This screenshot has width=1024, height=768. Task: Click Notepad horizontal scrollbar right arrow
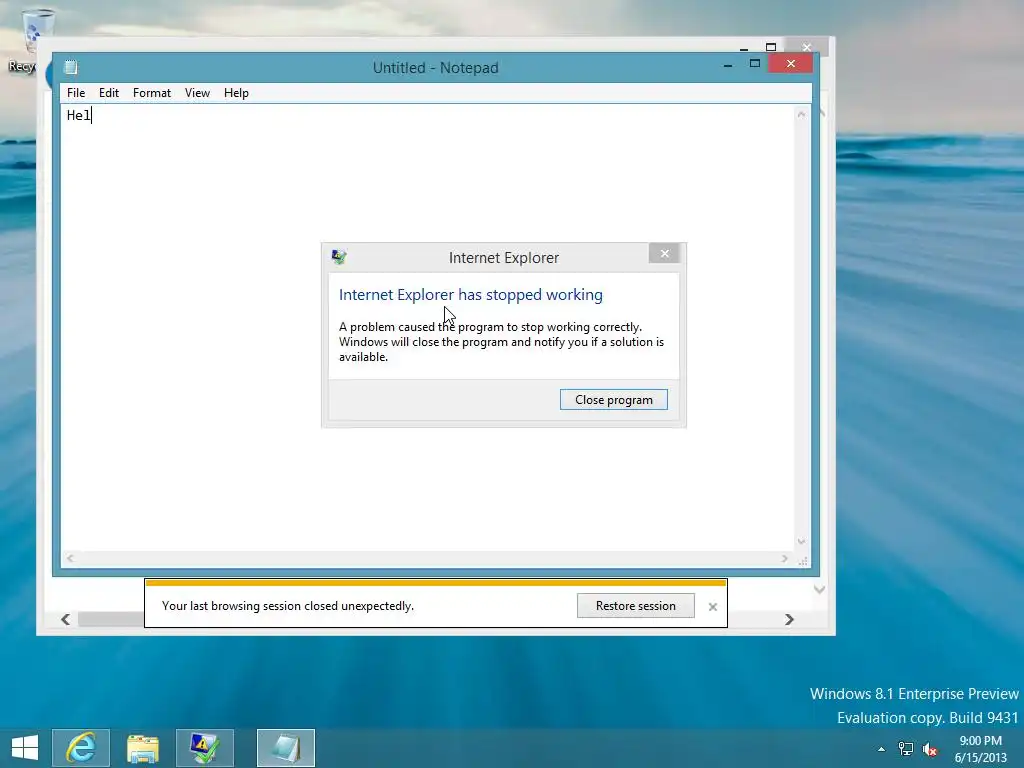click(785, 558)
